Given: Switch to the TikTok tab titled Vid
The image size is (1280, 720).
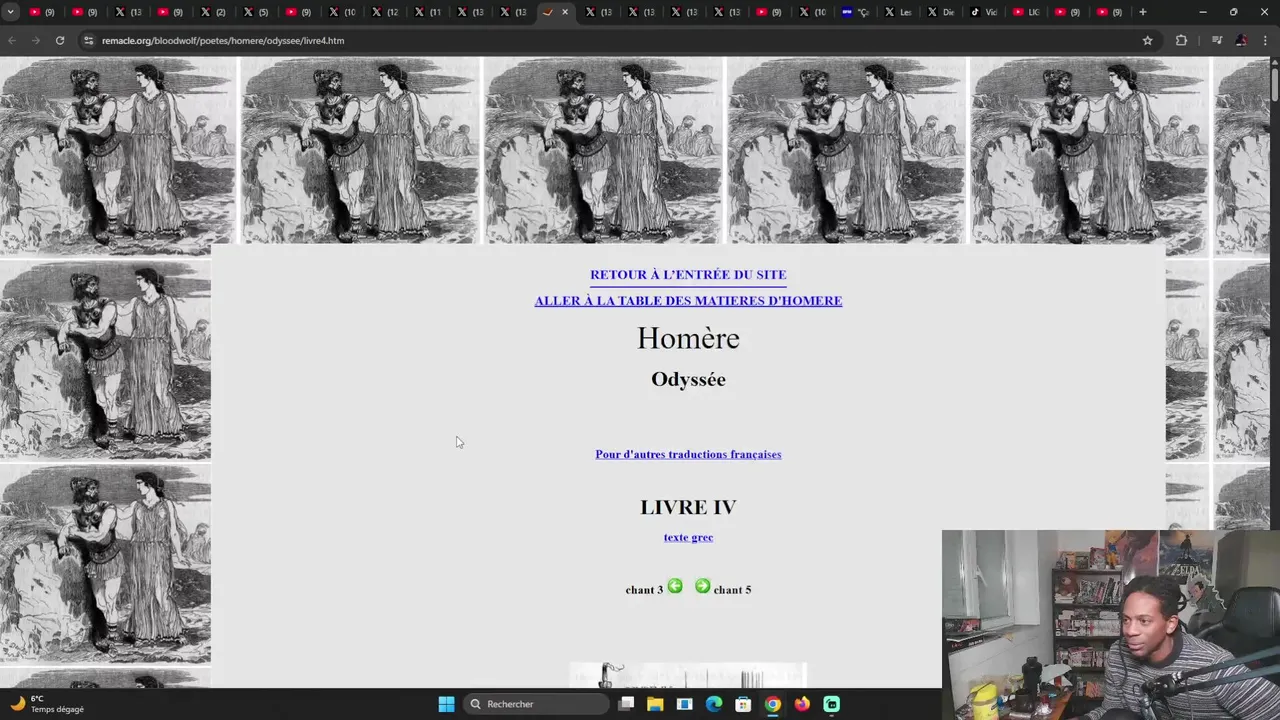Looking at the screenshot, I should pos(984,12).
